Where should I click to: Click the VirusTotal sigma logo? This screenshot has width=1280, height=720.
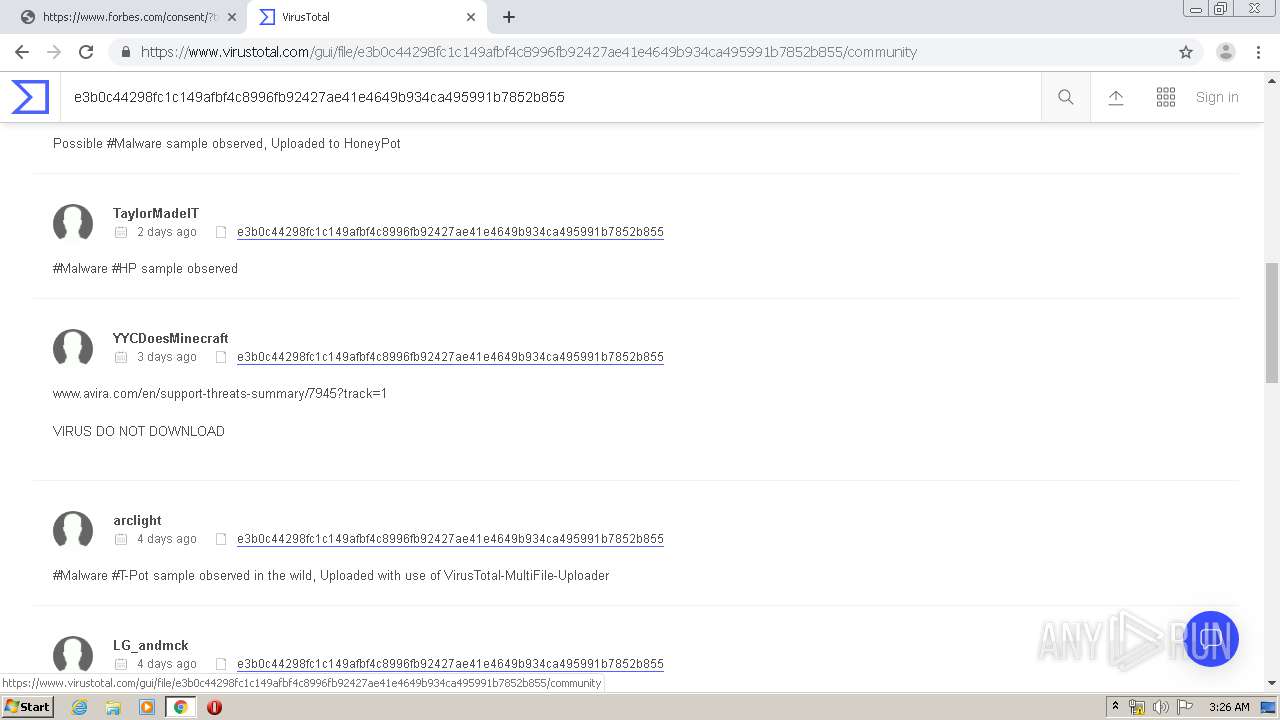click(30, 97)
